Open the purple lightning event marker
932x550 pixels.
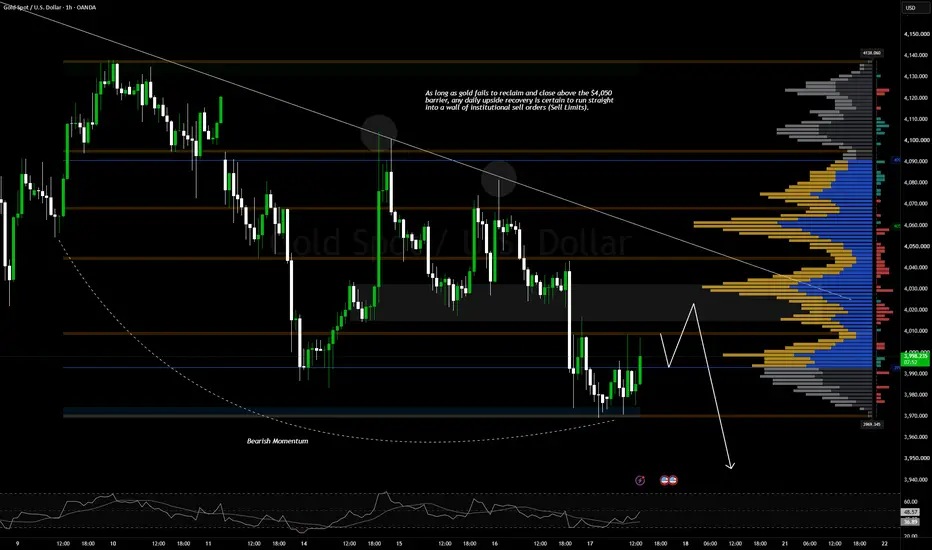click(x=640, y=480)
